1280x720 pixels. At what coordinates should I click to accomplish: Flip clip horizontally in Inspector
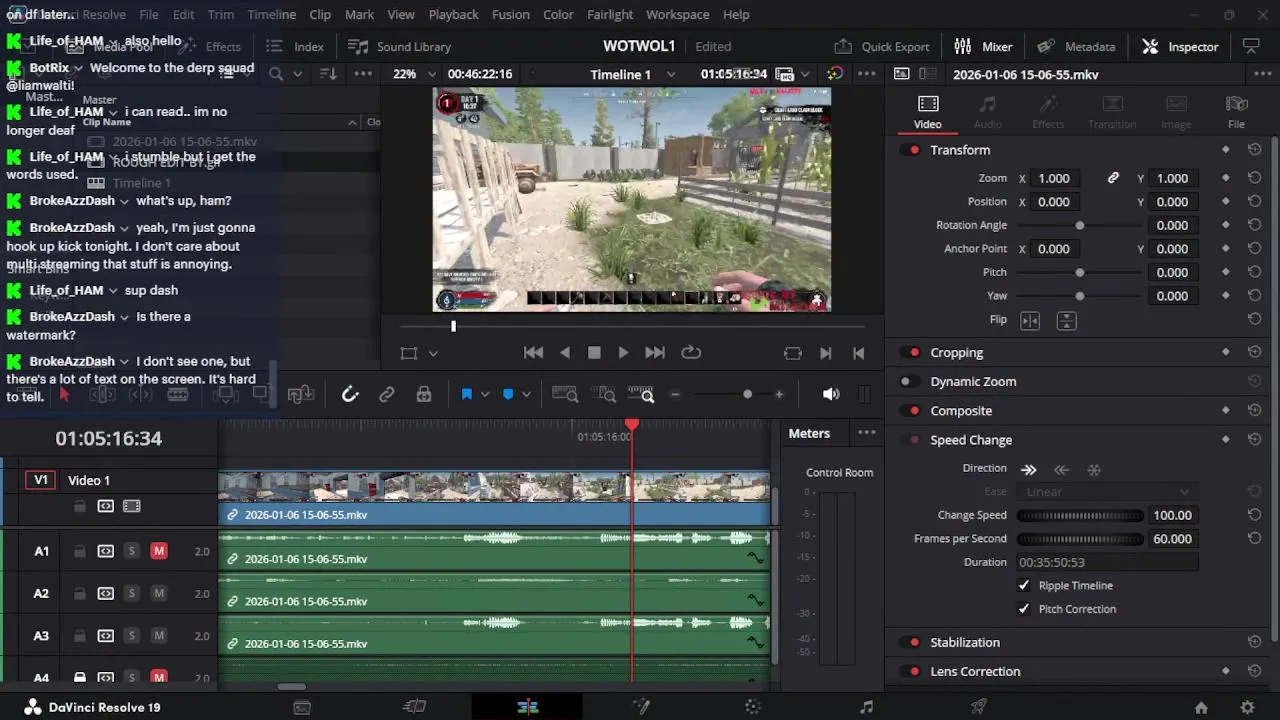1029,321
